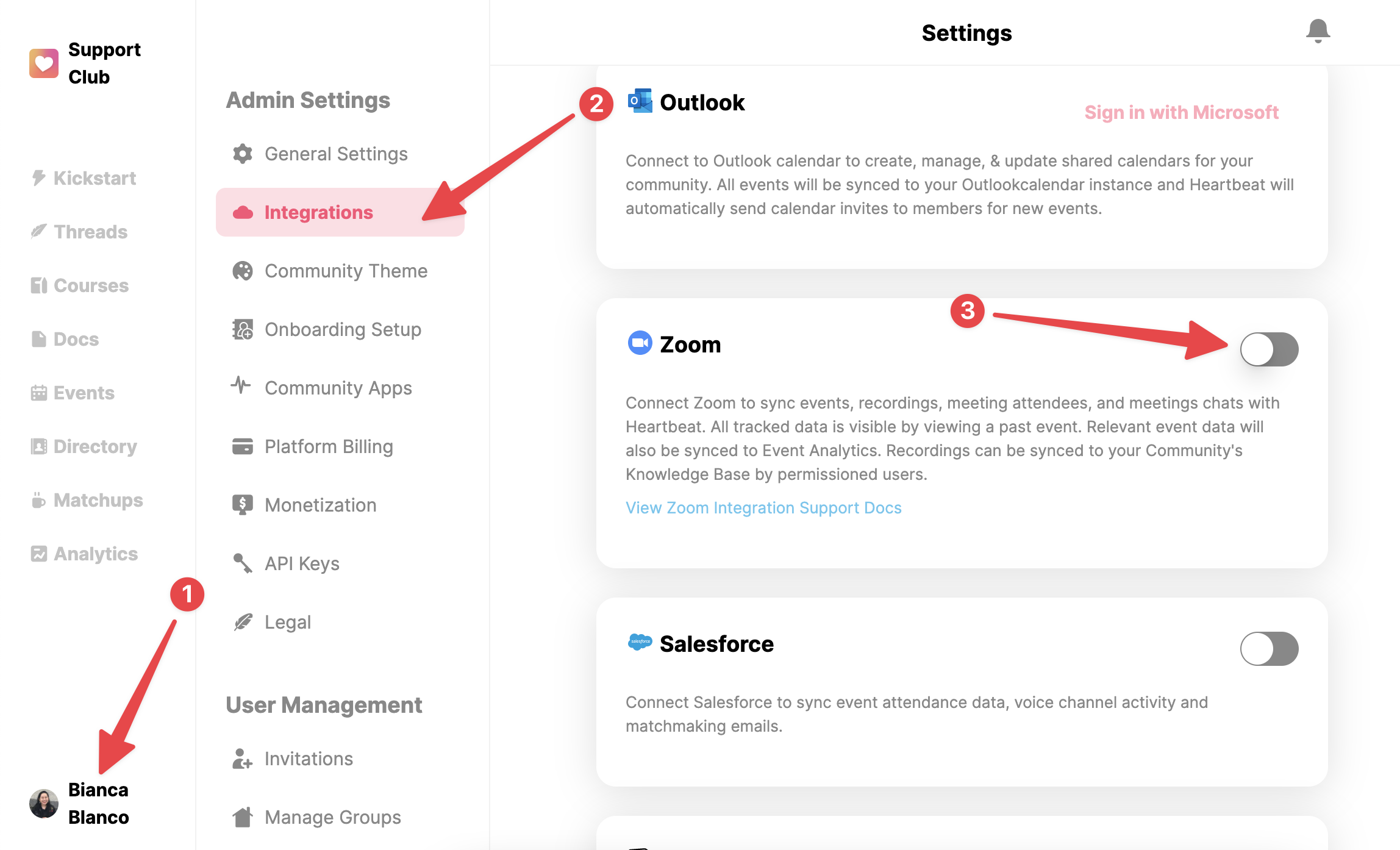1400x850 pixels.
Task: Enable the Zoom integration toggle
Action: click(1269, 349)
